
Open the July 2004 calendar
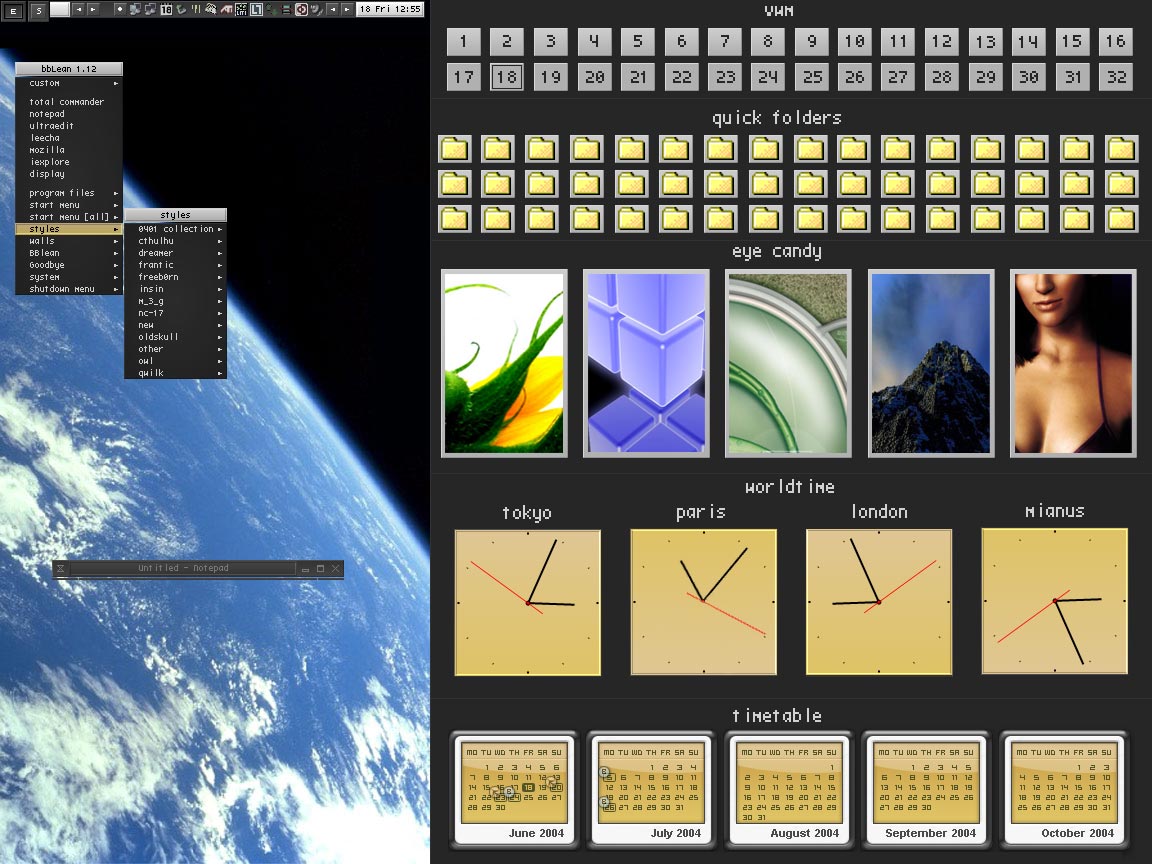(651, 790)
